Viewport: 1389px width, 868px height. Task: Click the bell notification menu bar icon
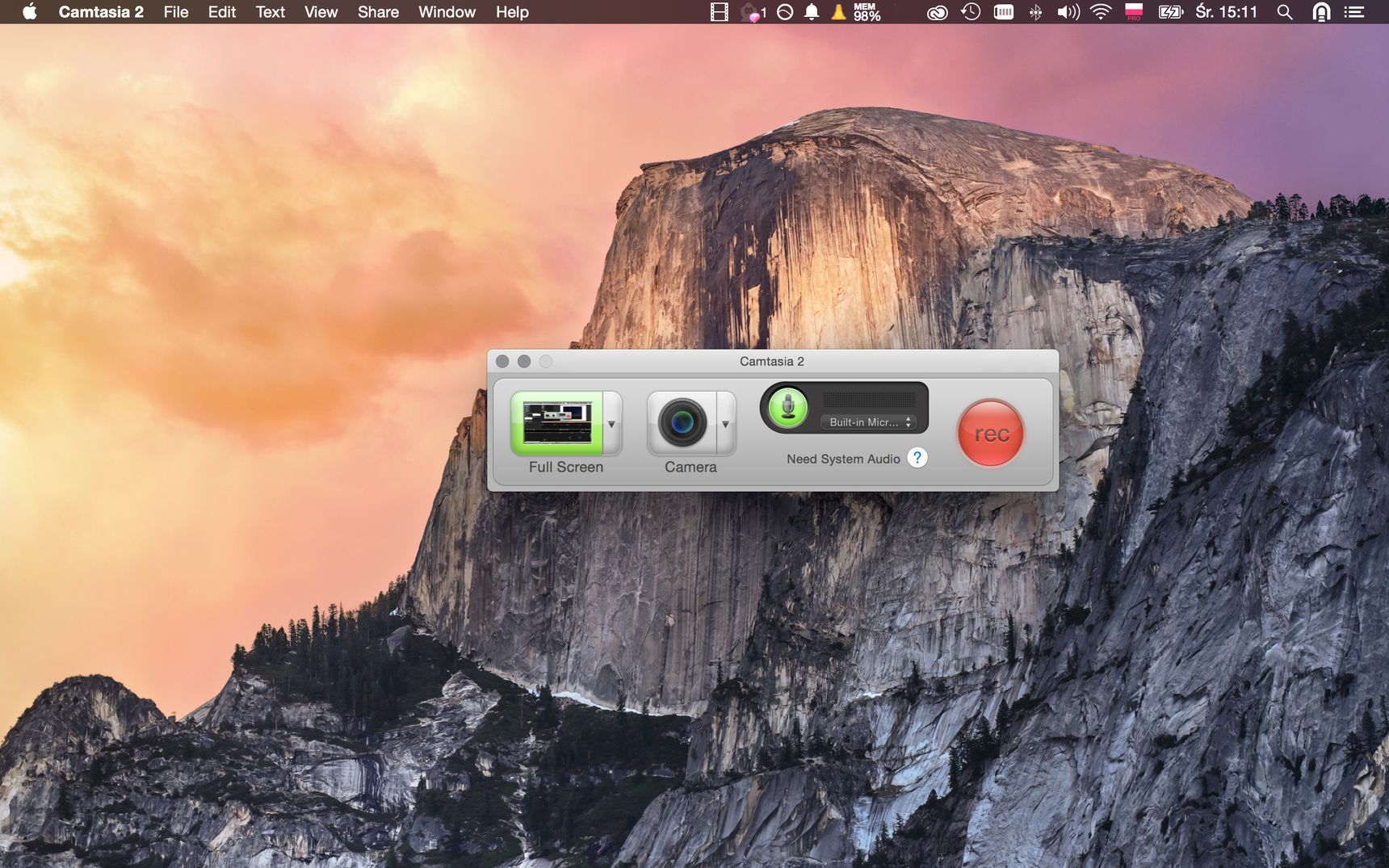[x=812, y=12]
